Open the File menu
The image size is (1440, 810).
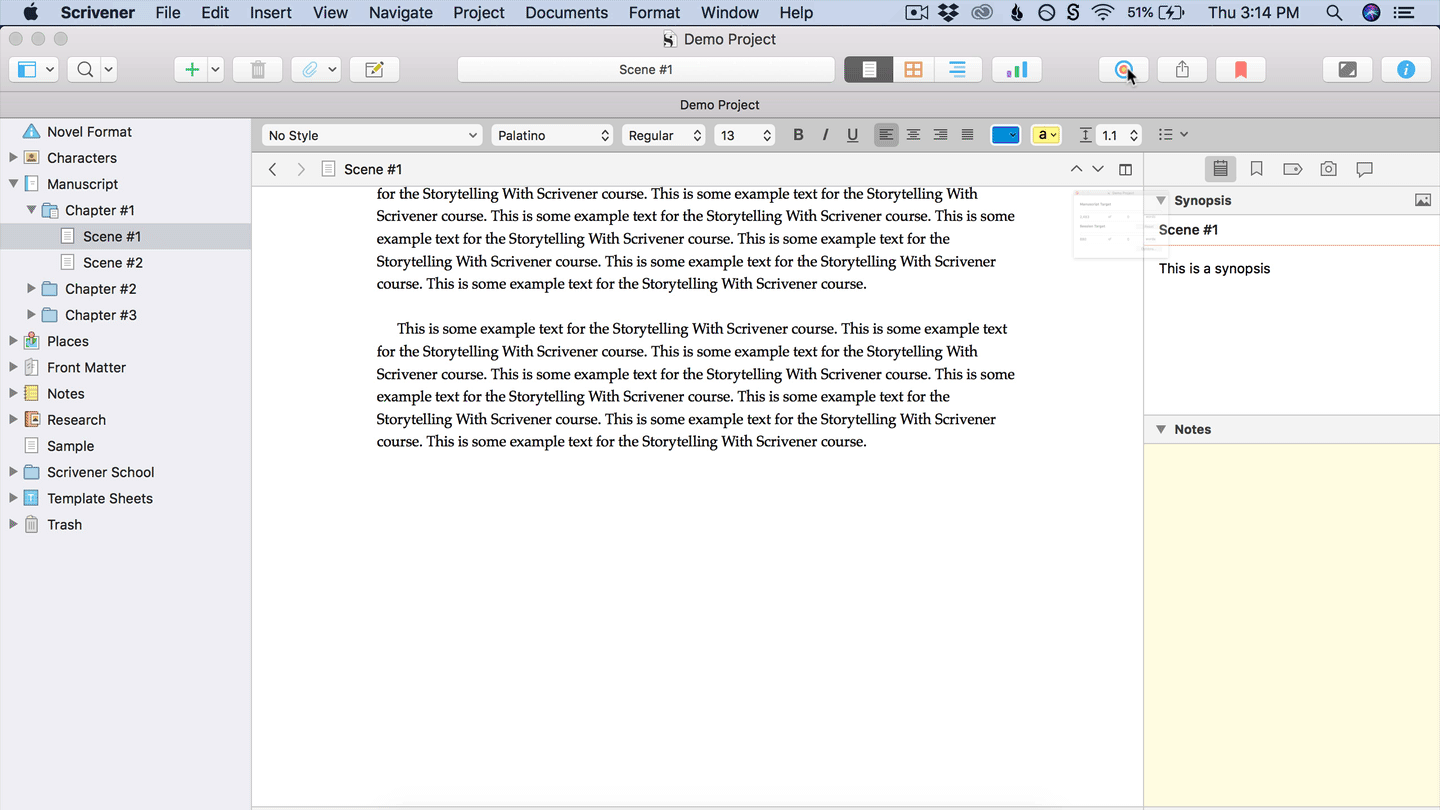pos(168,13)
